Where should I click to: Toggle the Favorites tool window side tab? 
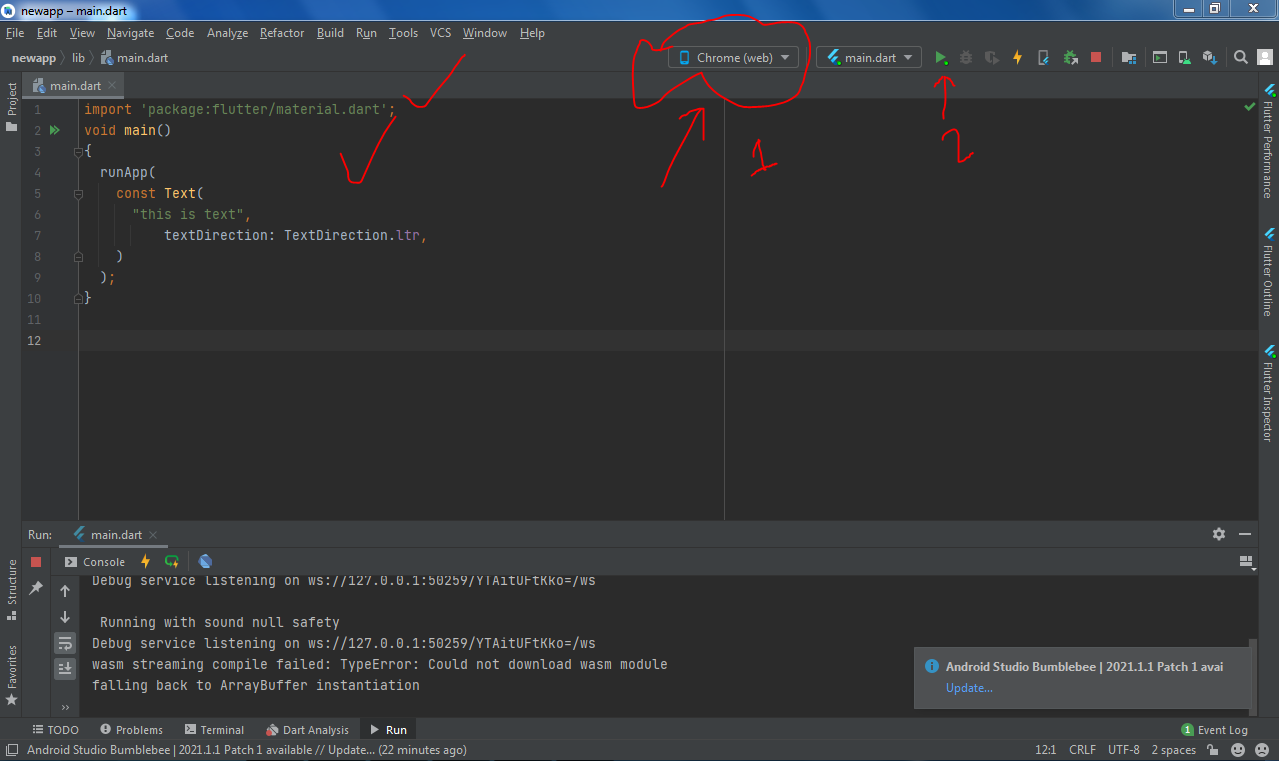11,676
